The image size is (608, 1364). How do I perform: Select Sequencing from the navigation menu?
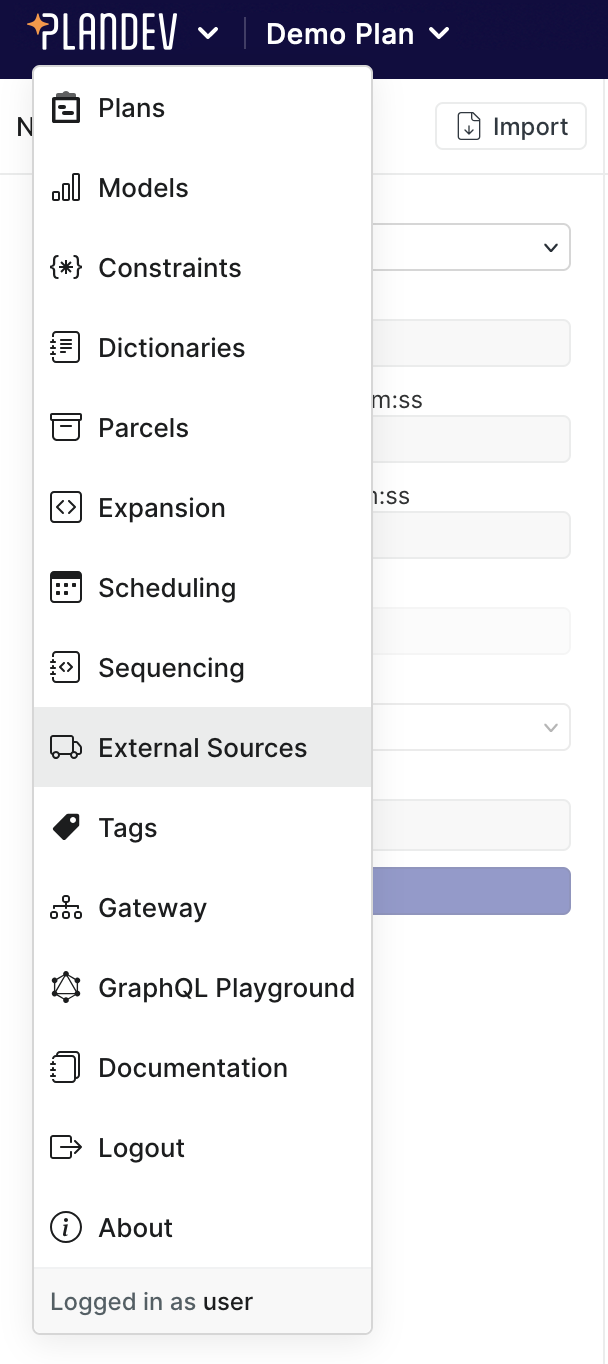pyautogui.click(x=170, y=667)
